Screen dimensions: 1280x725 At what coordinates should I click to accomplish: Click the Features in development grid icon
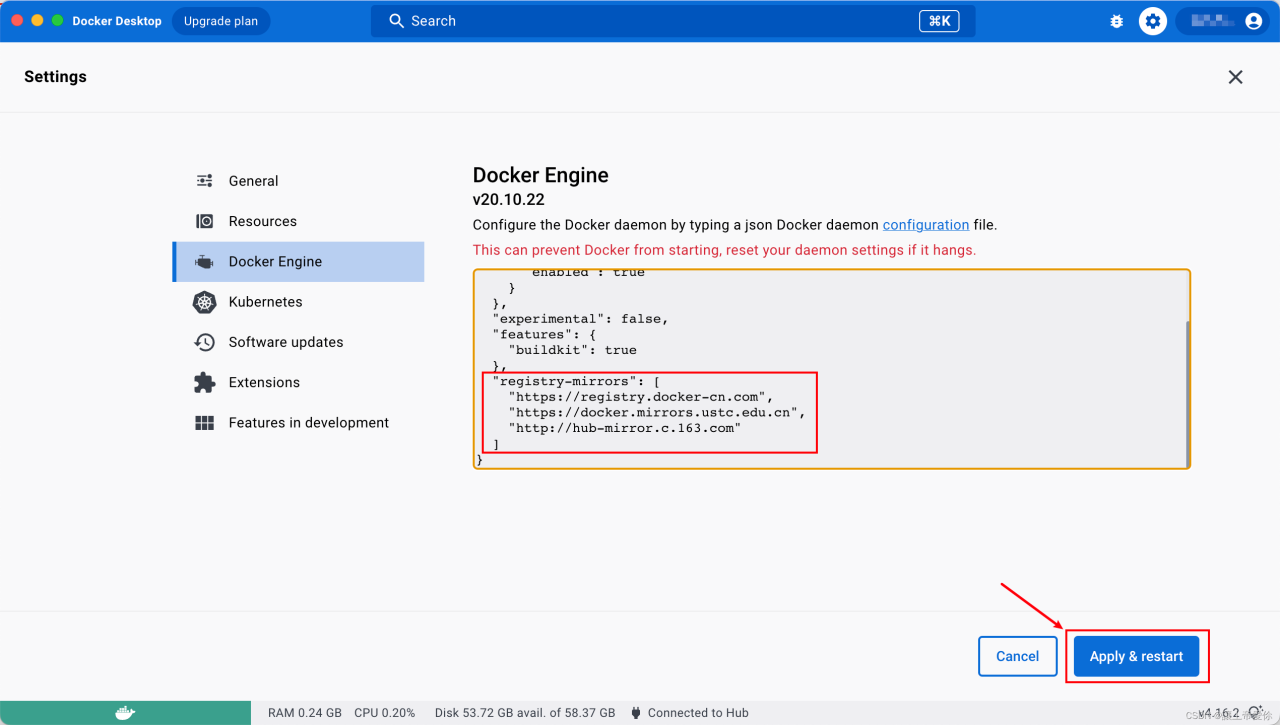pyautogui.click(x=204, y=423)
